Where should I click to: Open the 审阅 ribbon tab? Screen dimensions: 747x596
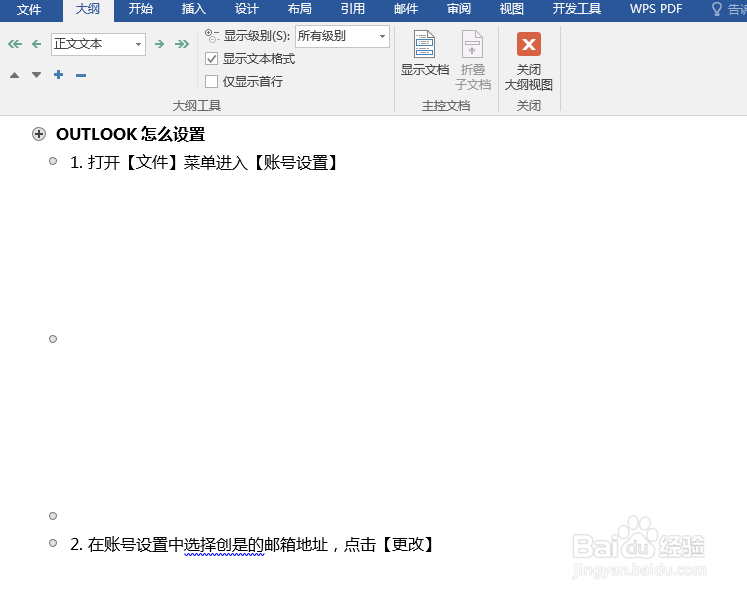pyautogui.click(x=459, y=9)
